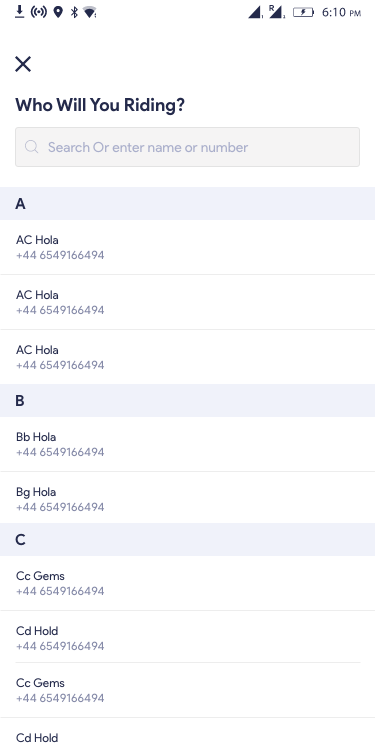Tap the section B header
This screenshot has height=745, width=375.
point(187,401)
